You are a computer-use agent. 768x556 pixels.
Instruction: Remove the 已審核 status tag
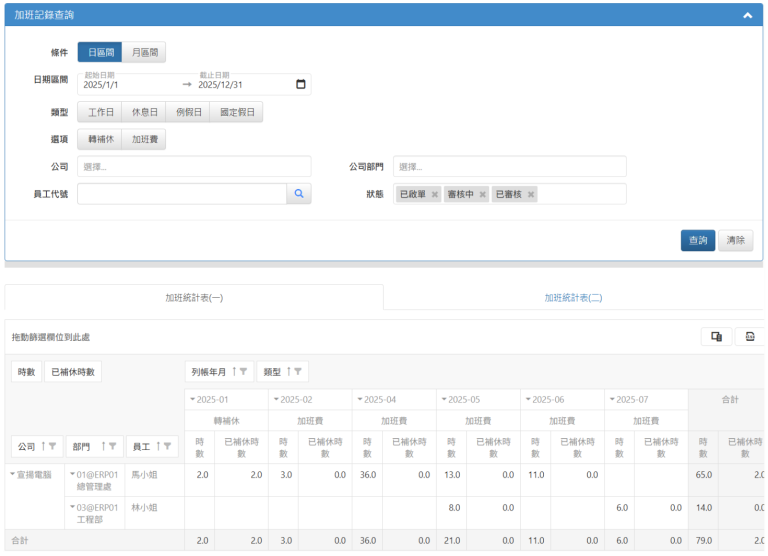tap(531, 194)
